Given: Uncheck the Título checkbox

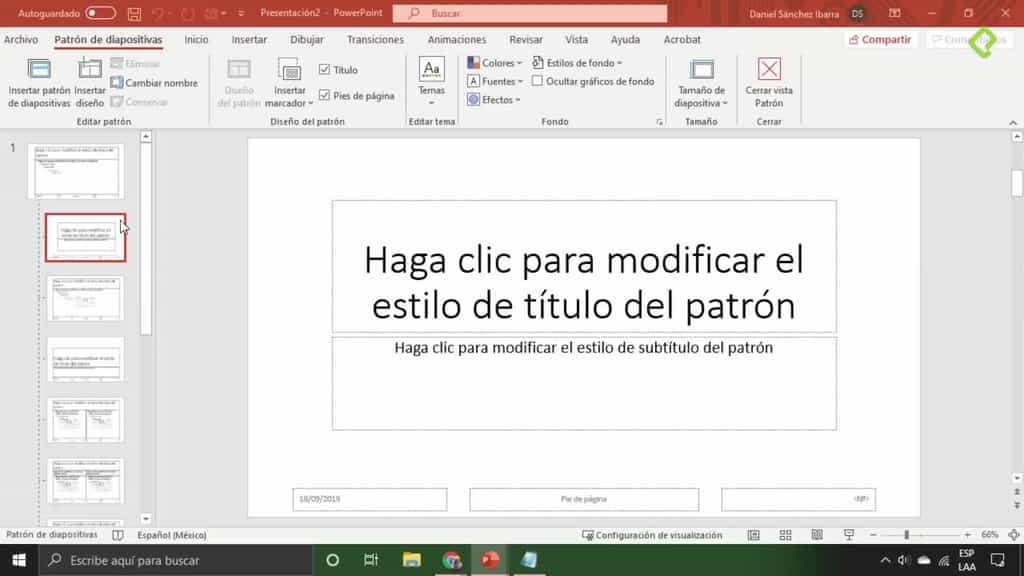Looking at the screenshot, I should [x=325, y=69].
